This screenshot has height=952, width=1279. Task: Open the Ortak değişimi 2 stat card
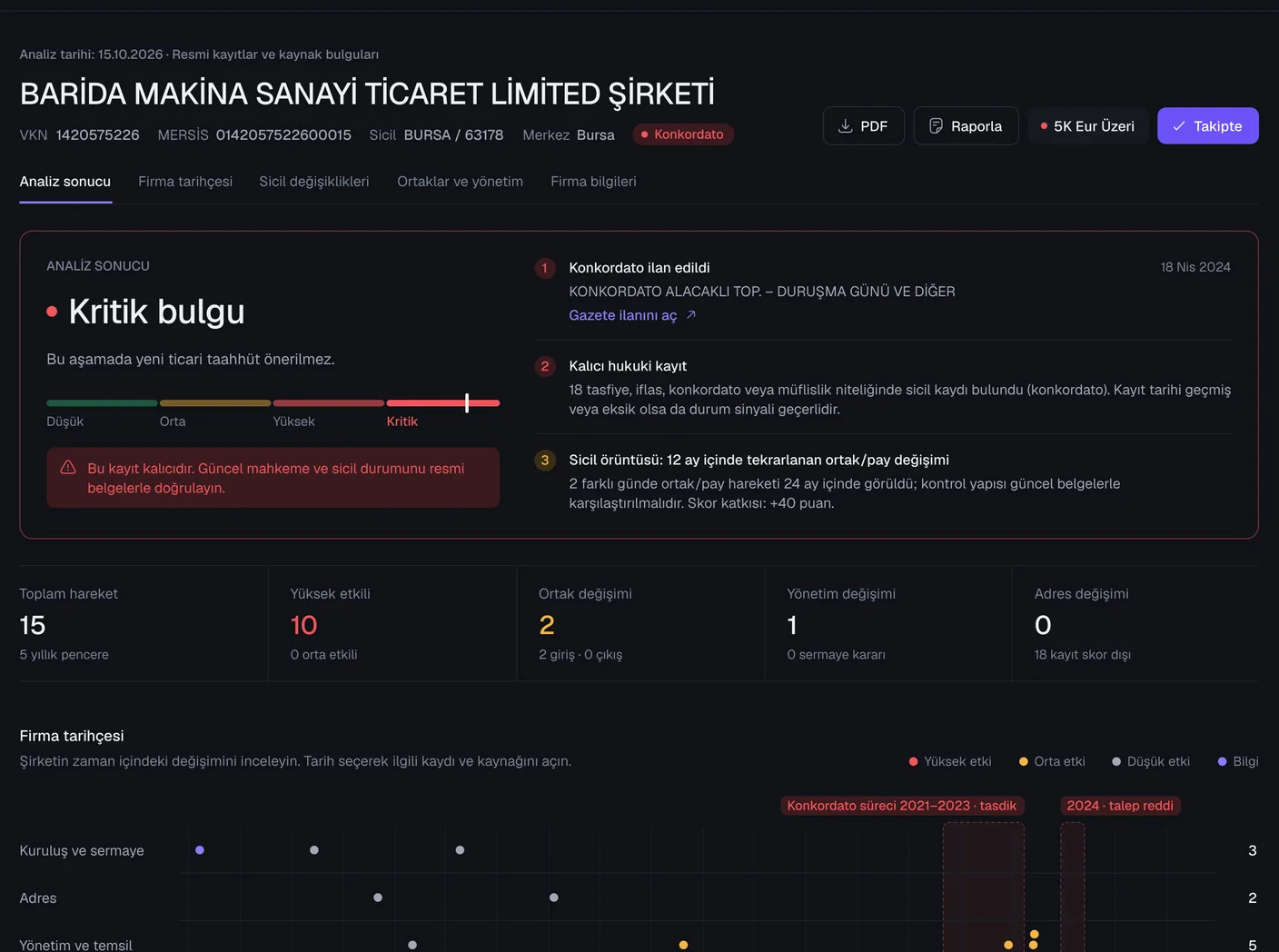(640, 624)
